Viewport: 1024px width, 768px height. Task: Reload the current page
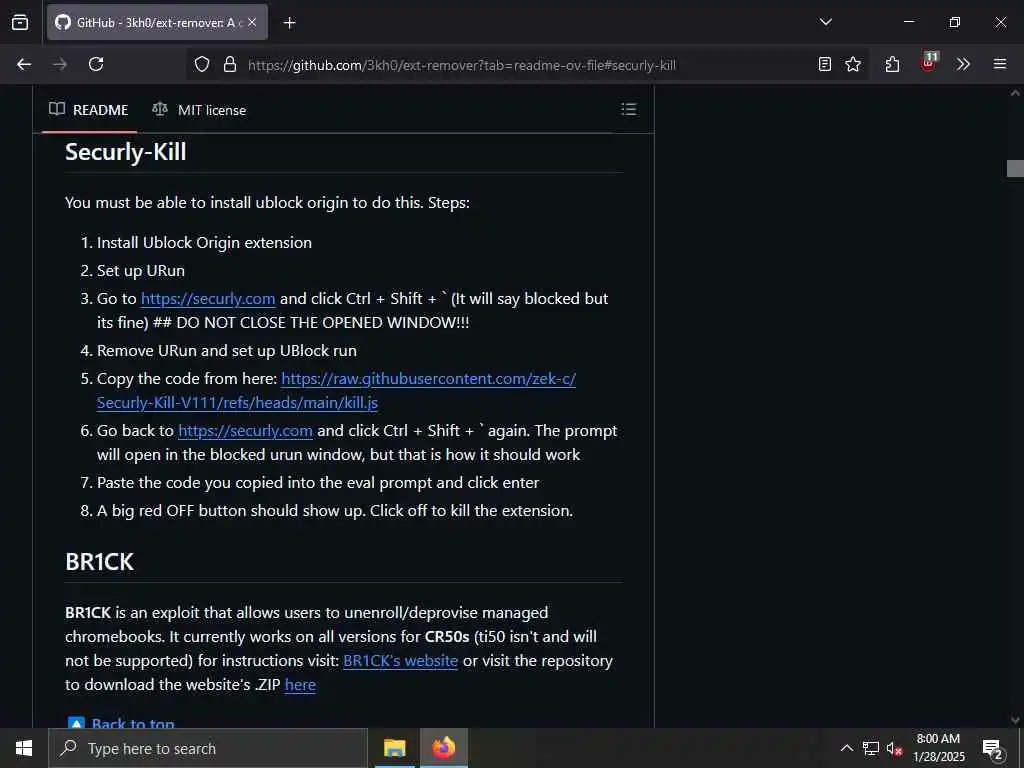(96, 64)
